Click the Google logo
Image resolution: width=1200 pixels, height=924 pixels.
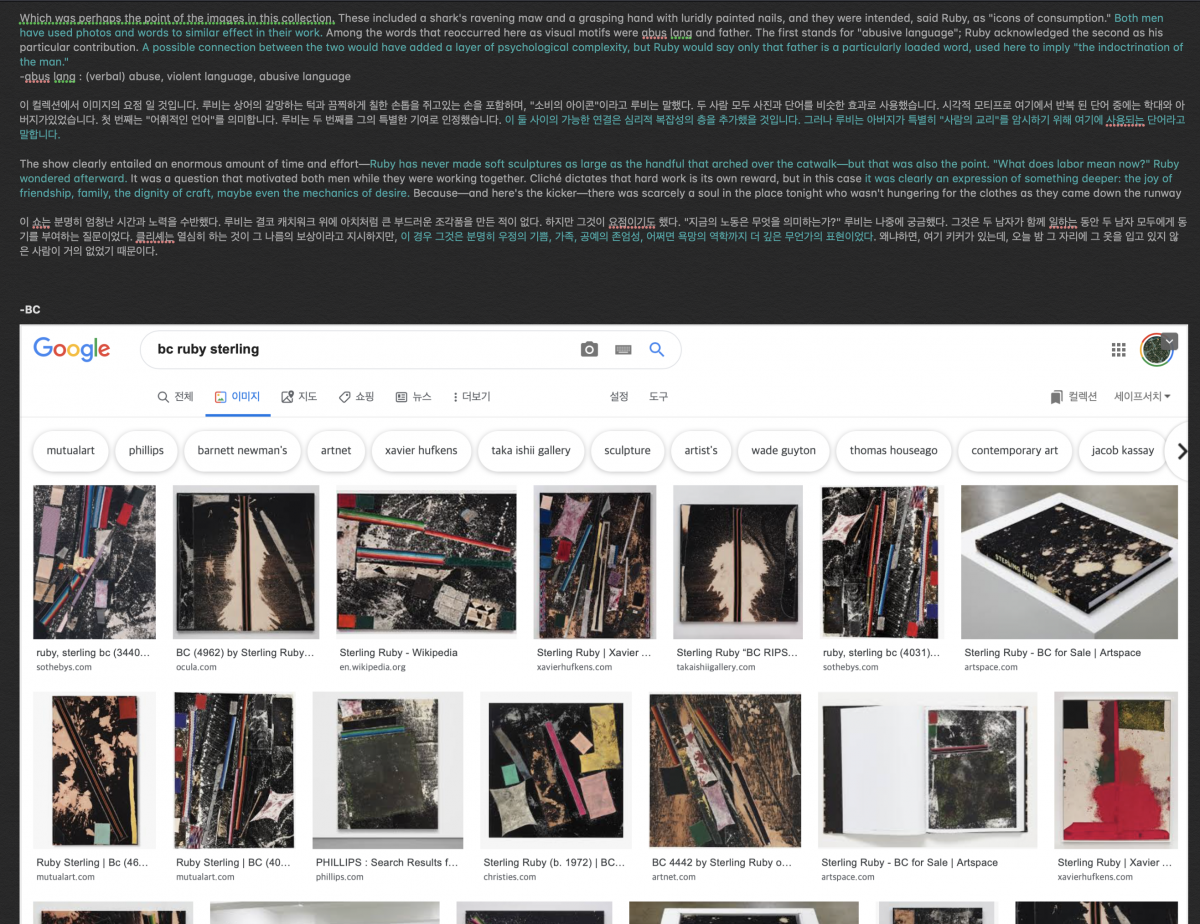click(x=71, y=348)
